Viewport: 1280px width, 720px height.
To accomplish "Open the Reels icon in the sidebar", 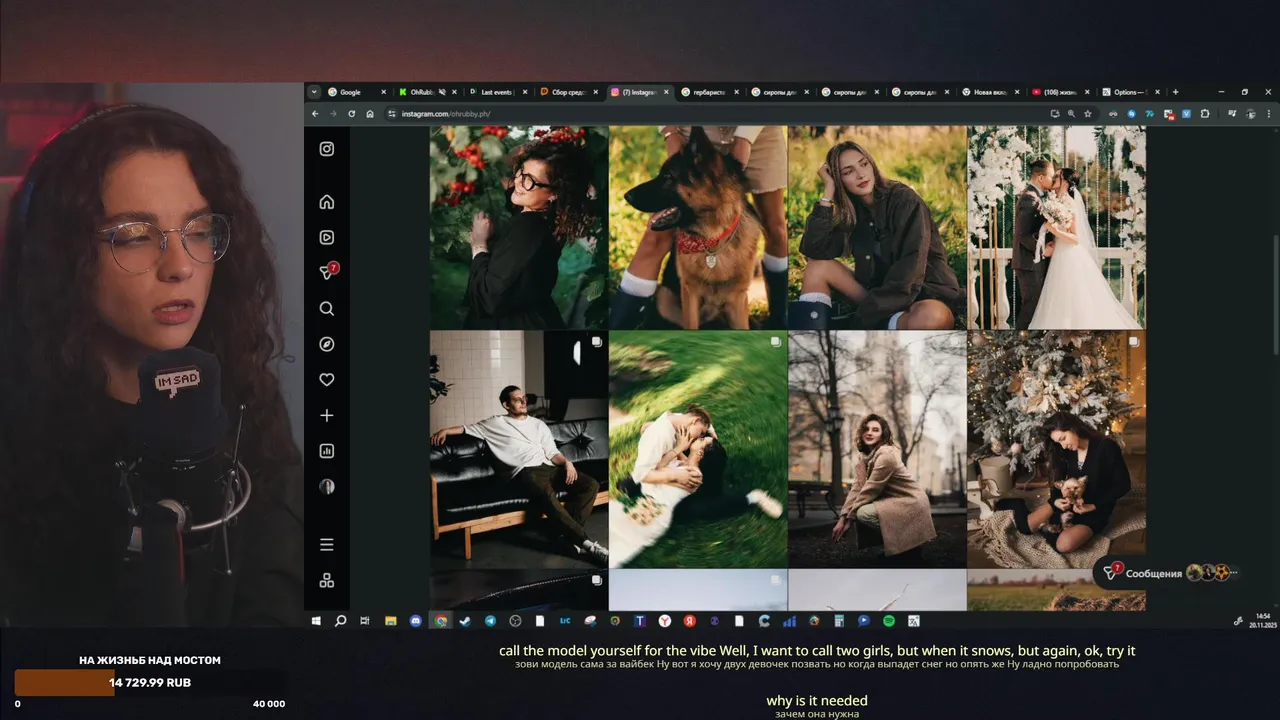I will (326, 238).
